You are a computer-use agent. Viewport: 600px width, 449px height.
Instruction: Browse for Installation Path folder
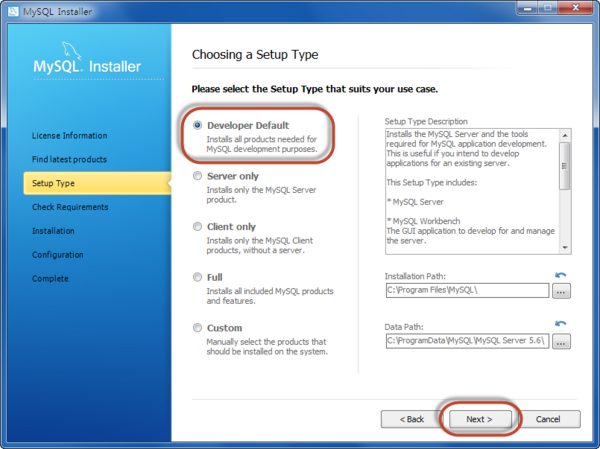(x=561, y=291)
